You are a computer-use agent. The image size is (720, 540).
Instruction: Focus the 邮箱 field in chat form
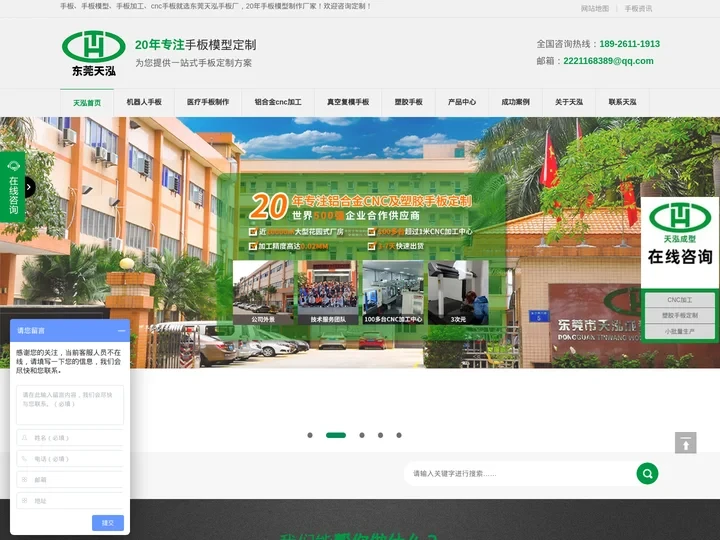(x=70, y=480)
